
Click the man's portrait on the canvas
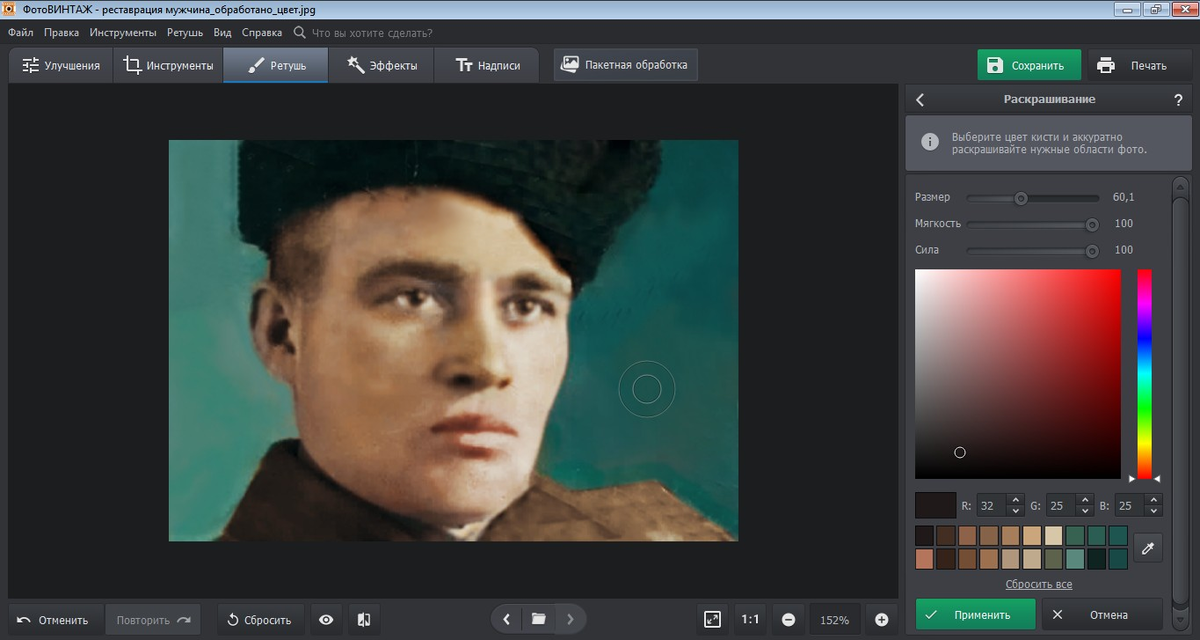(453, 340)
